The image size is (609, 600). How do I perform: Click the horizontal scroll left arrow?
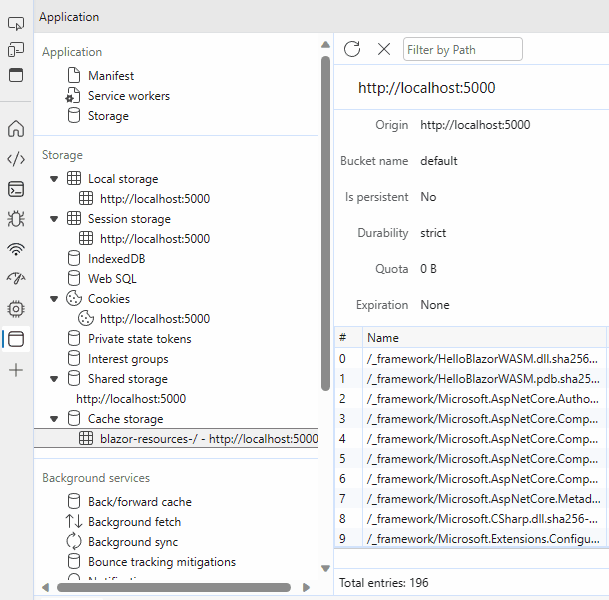click(x=45, y=587)
